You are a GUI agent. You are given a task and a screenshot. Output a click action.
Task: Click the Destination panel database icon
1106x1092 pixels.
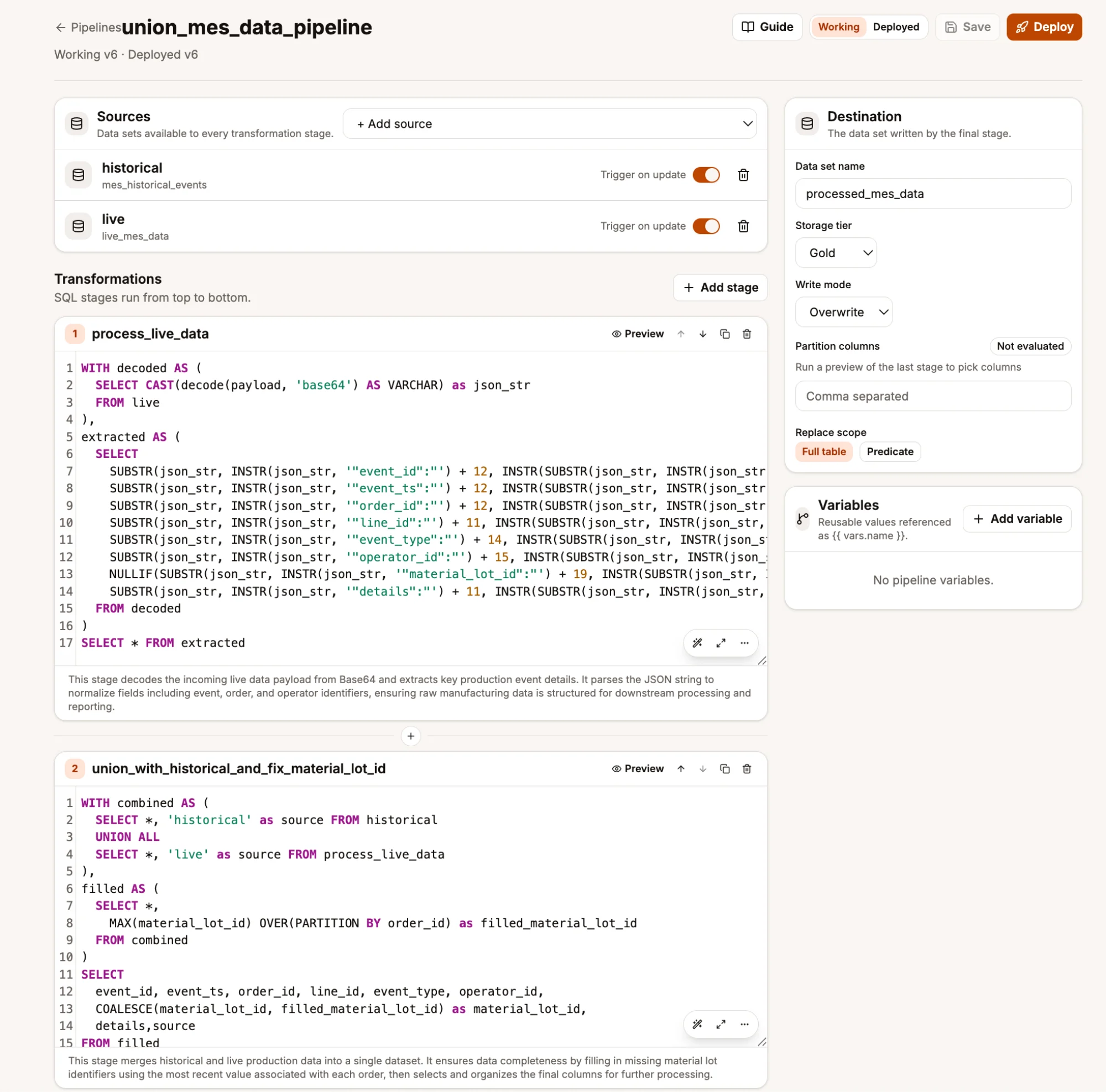(807, 124)
